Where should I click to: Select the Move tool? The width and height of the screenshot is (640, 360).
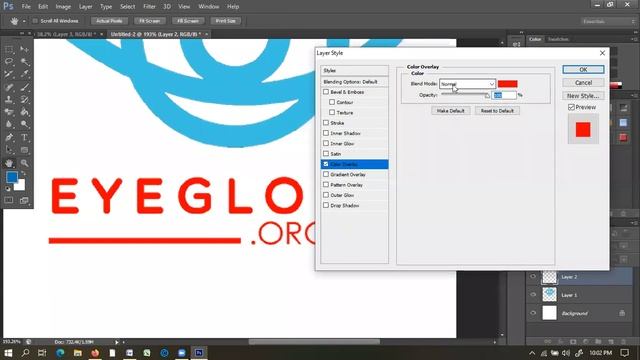24,49
